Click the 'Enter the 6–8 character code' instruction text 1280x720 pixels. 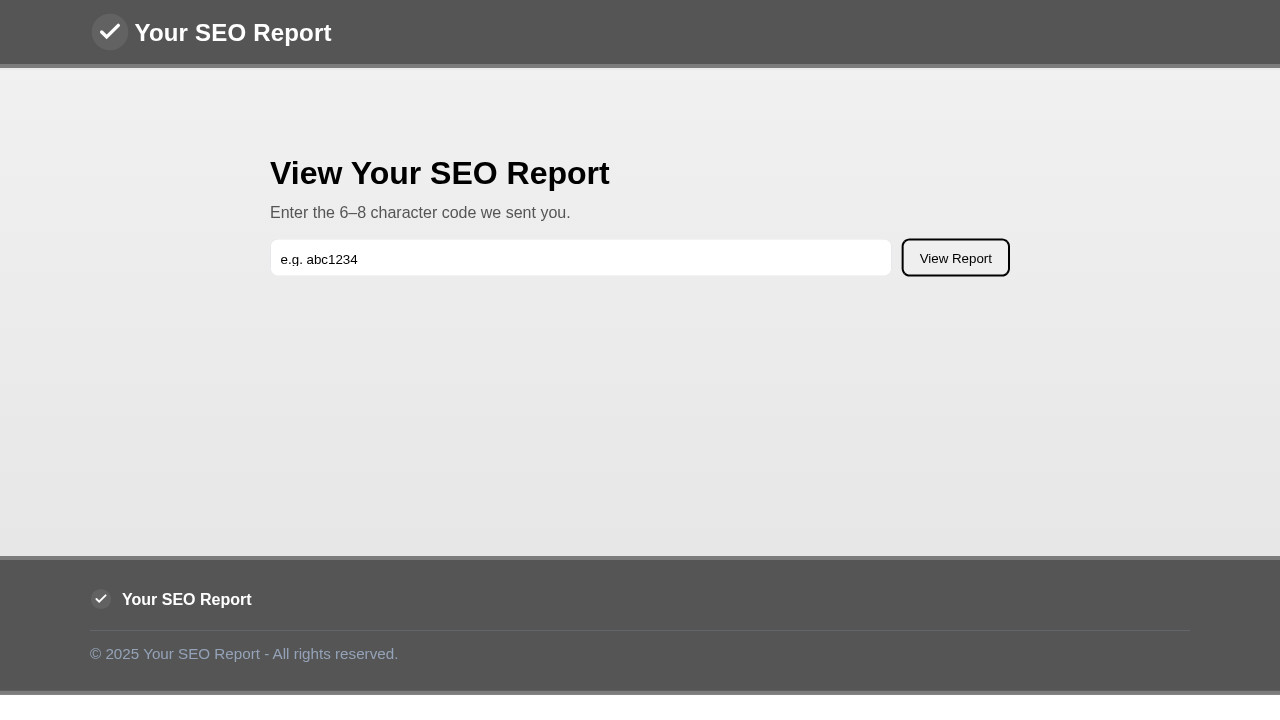click(420, 212)
